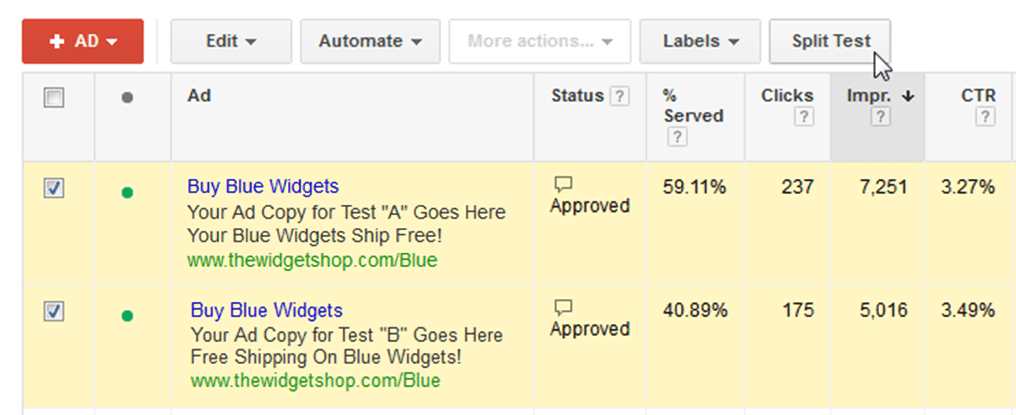Uncheck the Test A ad row checkbox
This screenshot has width=1016, height=415.
click(x=55, y=188)
